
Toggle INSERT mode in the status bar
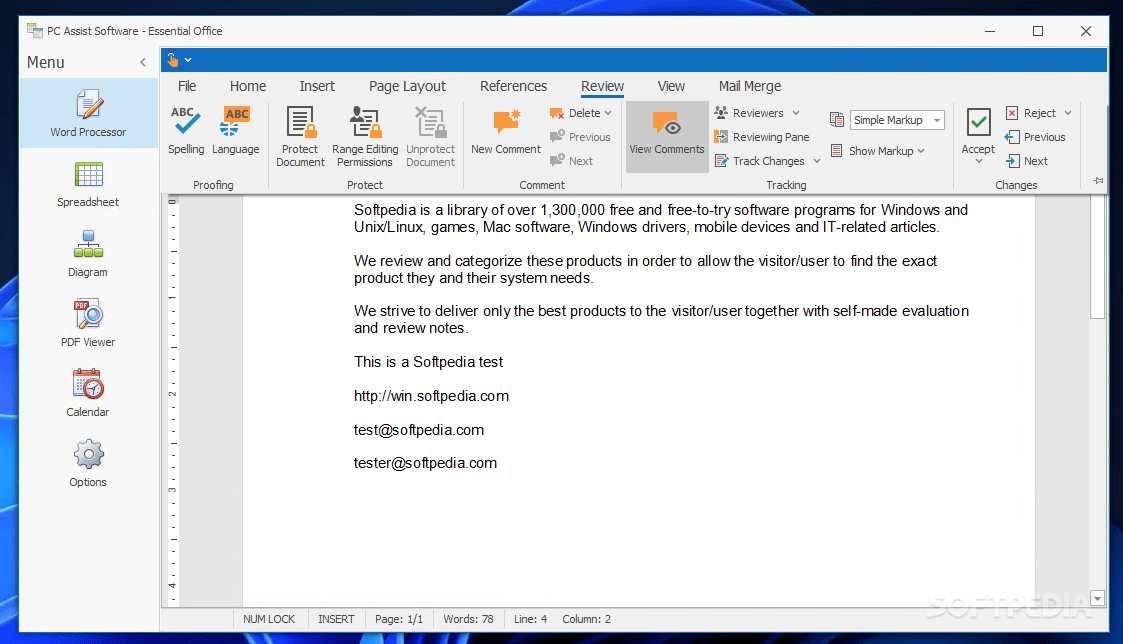(x=336, y=618)
